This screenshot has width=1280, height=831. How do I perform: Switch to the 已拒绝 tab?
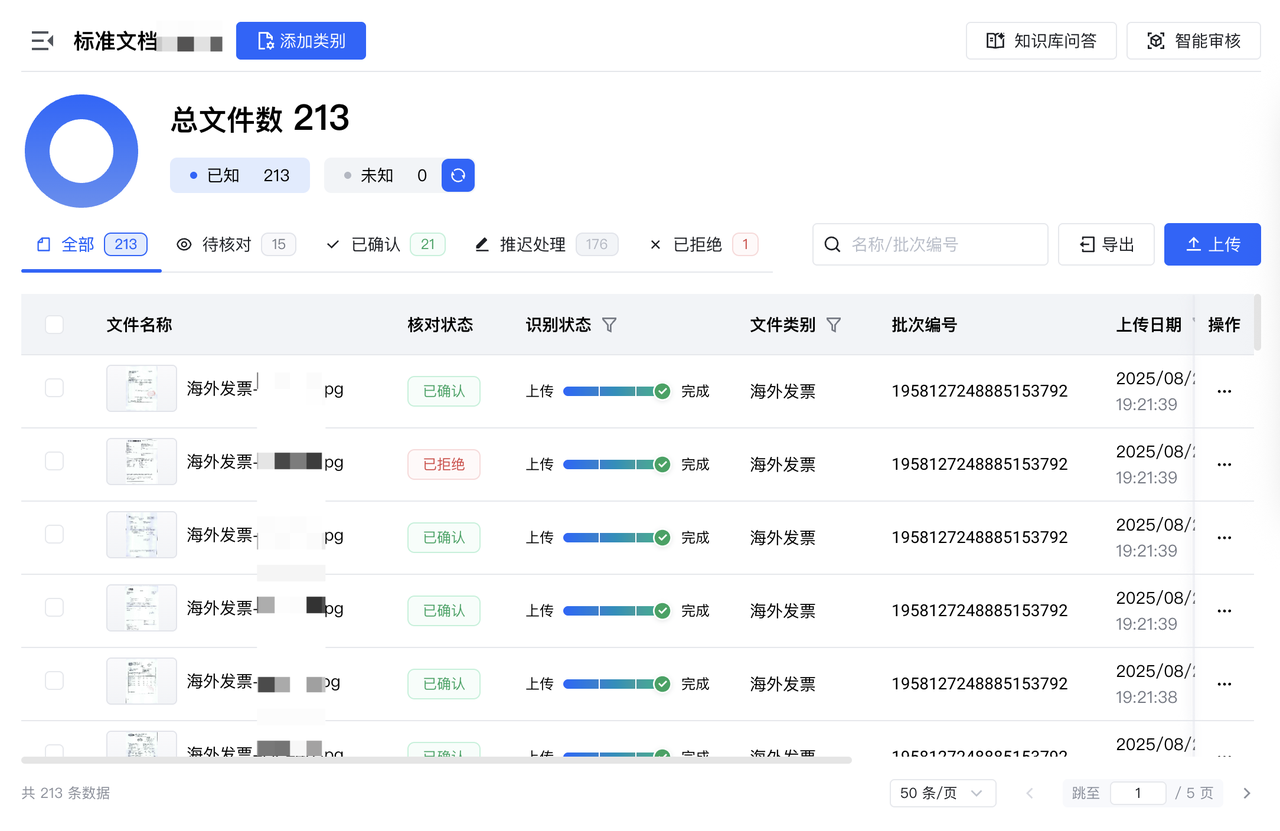pyautogui.click(x=703, y=244)
